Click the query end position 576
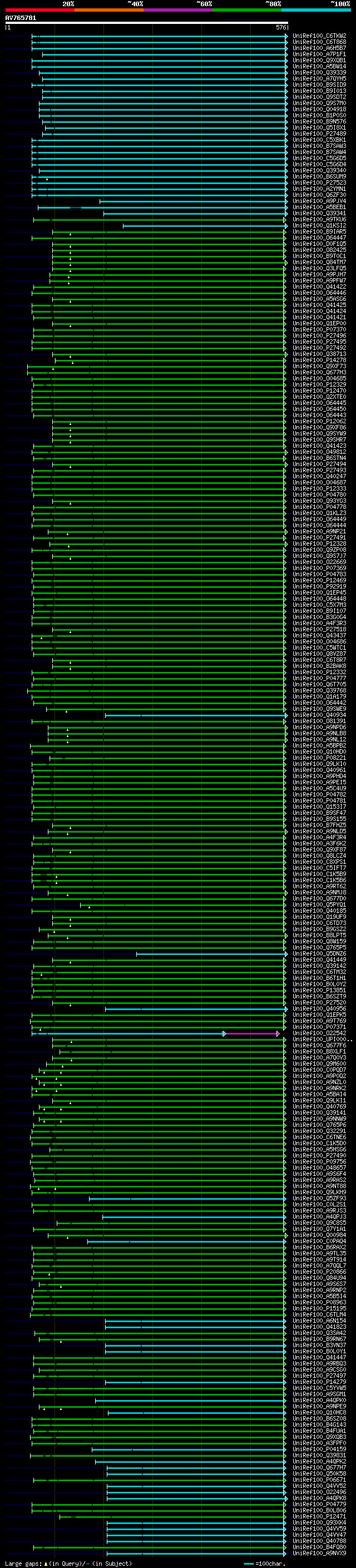 (280, 27)
